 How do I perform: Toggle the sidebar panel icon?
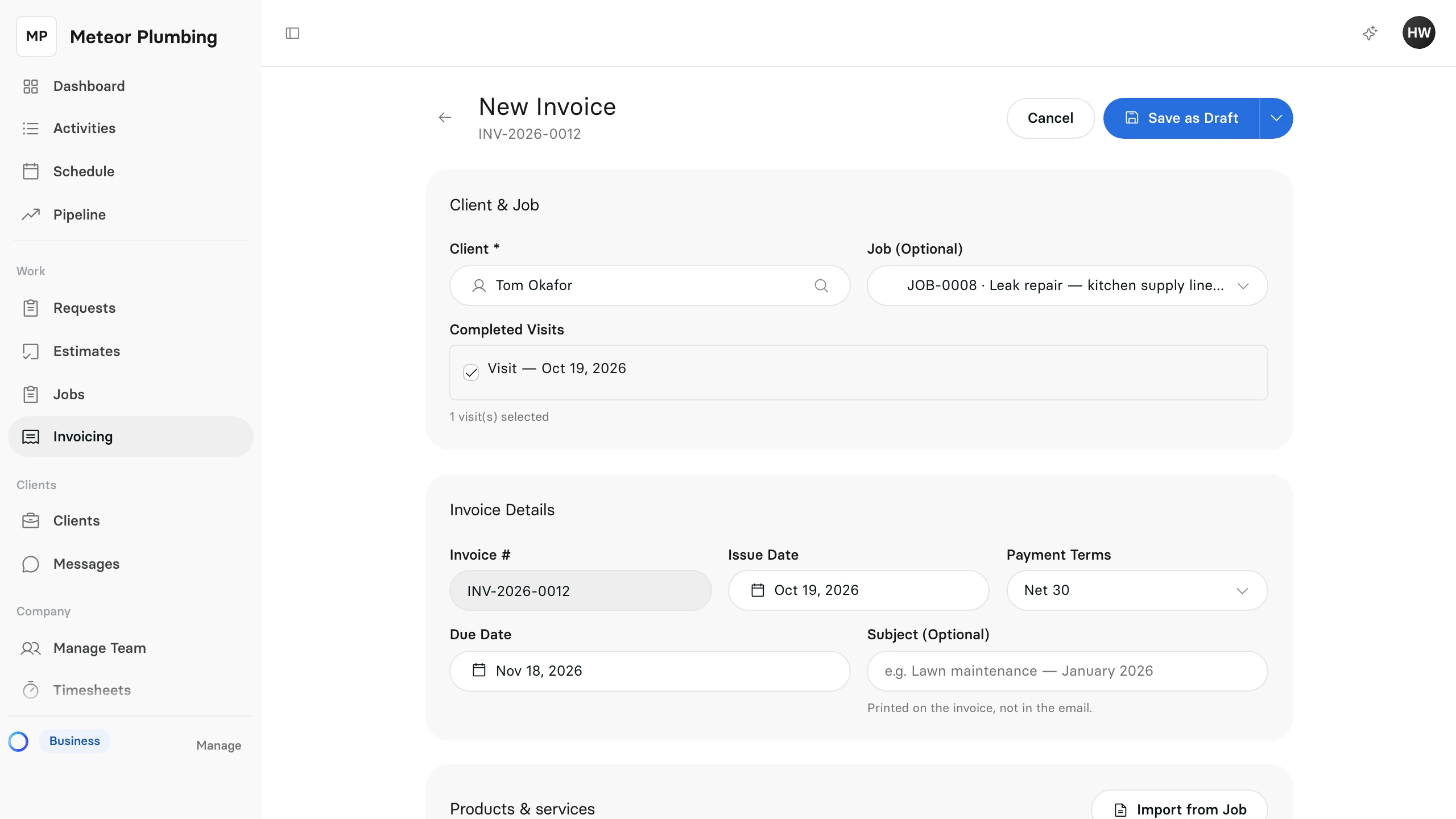pos(292,33)
